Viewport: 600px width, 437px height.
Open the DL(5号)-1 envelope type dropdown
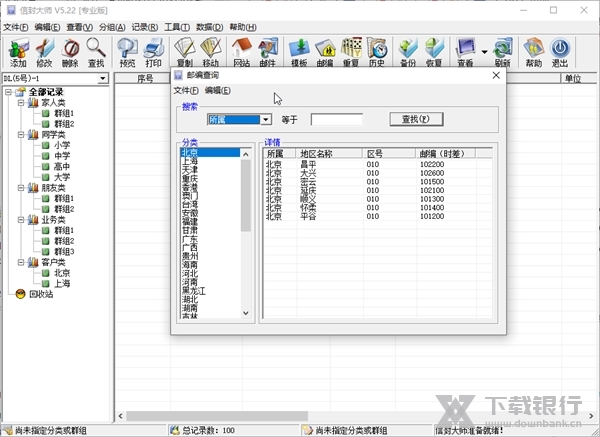click(x=103, y=78)
